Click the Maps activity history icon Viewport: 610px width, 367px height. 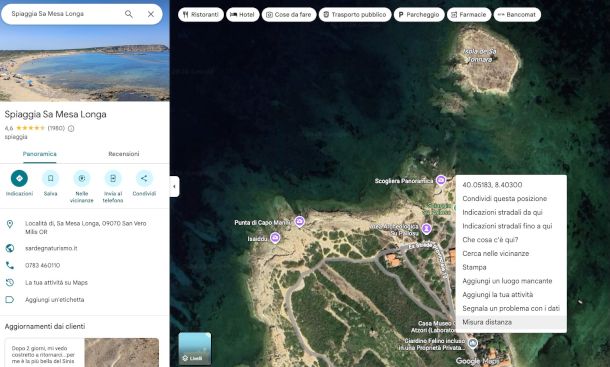[x=10, y=283]
